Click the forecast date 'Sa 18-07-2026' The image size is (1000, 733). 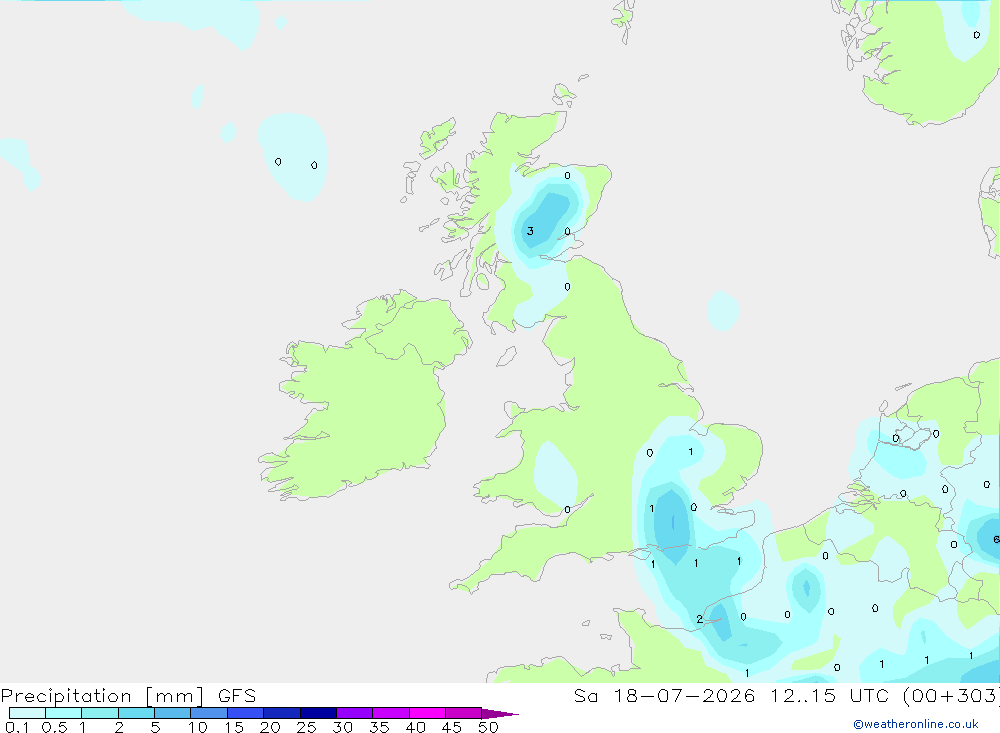tap(664, 695)
